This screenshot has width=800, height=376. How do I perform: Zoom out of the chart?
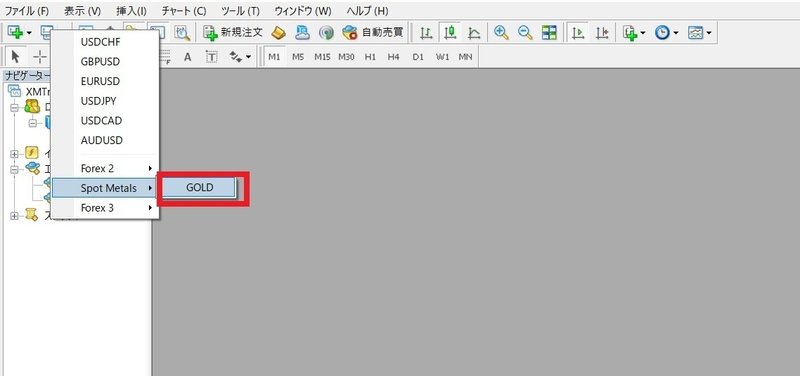525,33
